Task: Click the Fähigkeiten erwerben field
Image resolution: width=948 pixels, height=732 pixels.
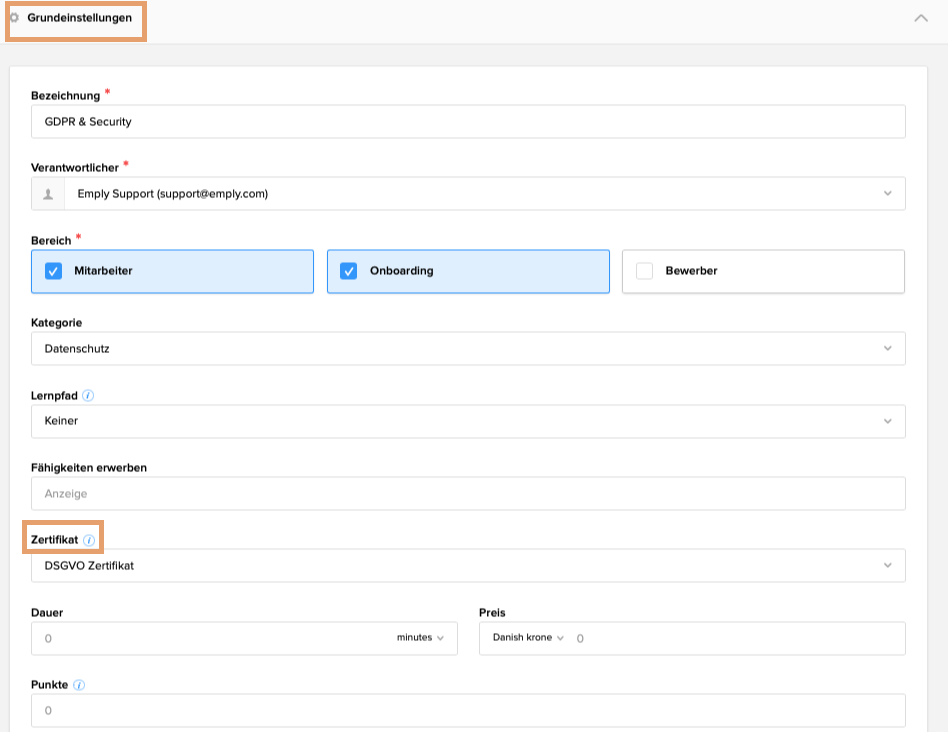Action: pyautogui.click(x=400, y=493)
